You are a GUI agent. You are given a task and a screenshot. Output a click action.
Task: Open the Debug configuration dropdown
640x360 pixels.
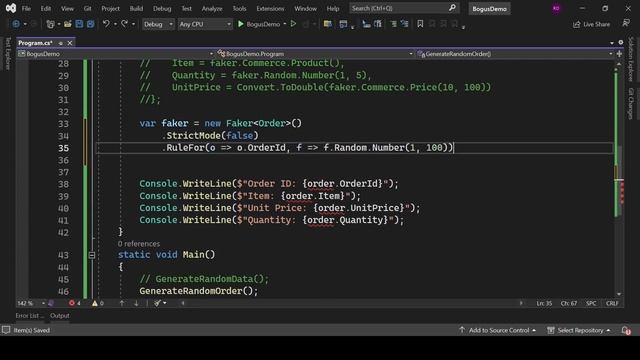pyautogui.click(x=158, y=24)
